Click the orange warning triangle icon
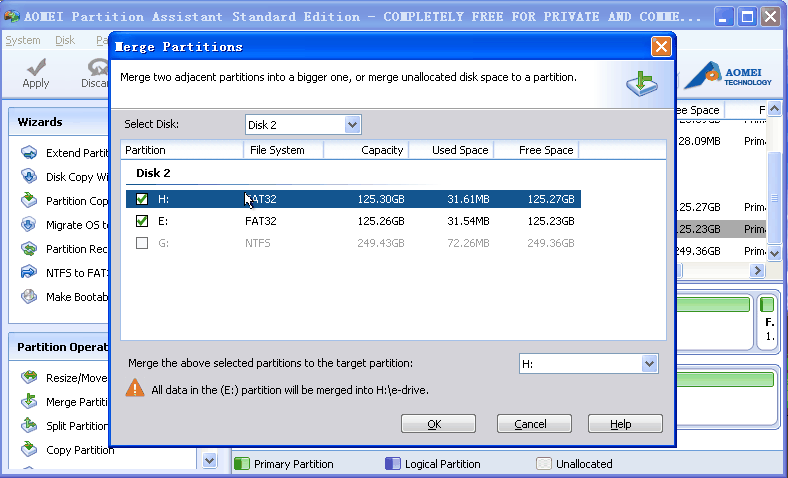 pos(135,388)
